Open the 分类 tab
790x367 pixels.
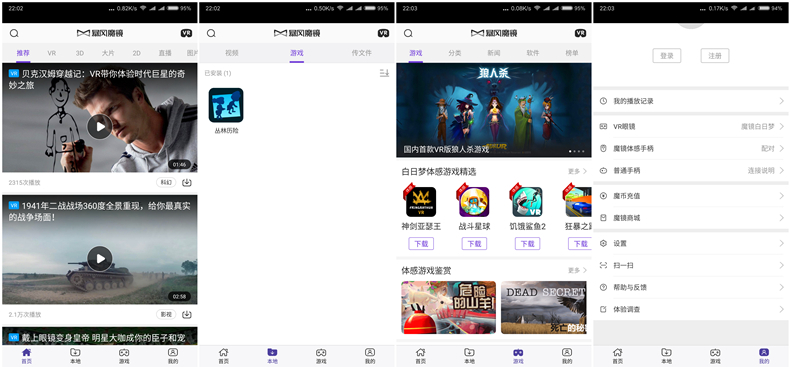(455, 53)
